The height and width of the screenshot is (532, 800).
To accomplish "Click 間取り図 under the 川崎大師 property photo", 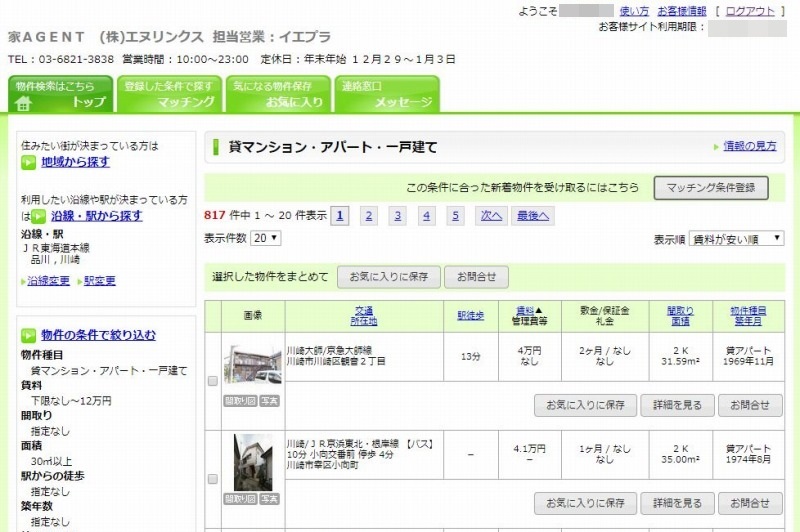I will 240,401.
